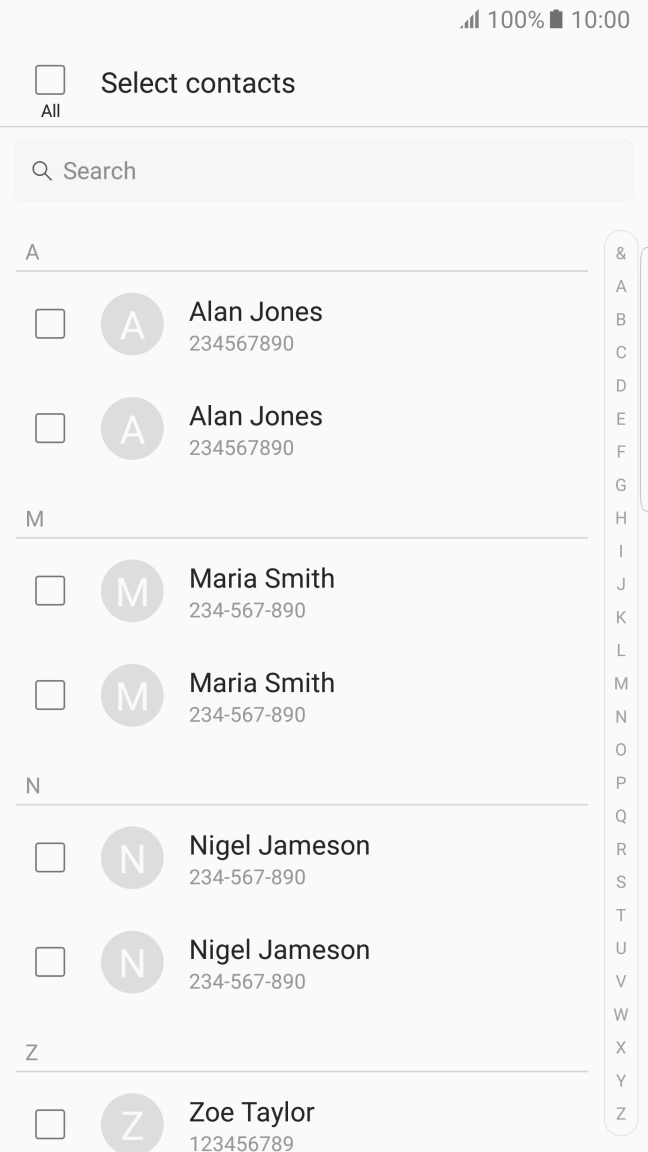Image resolution: width=648 pixels, height=1152 pixels.
Task: Check the second Nigel Jameson checkbox
Action: click(x=50, y=962)
